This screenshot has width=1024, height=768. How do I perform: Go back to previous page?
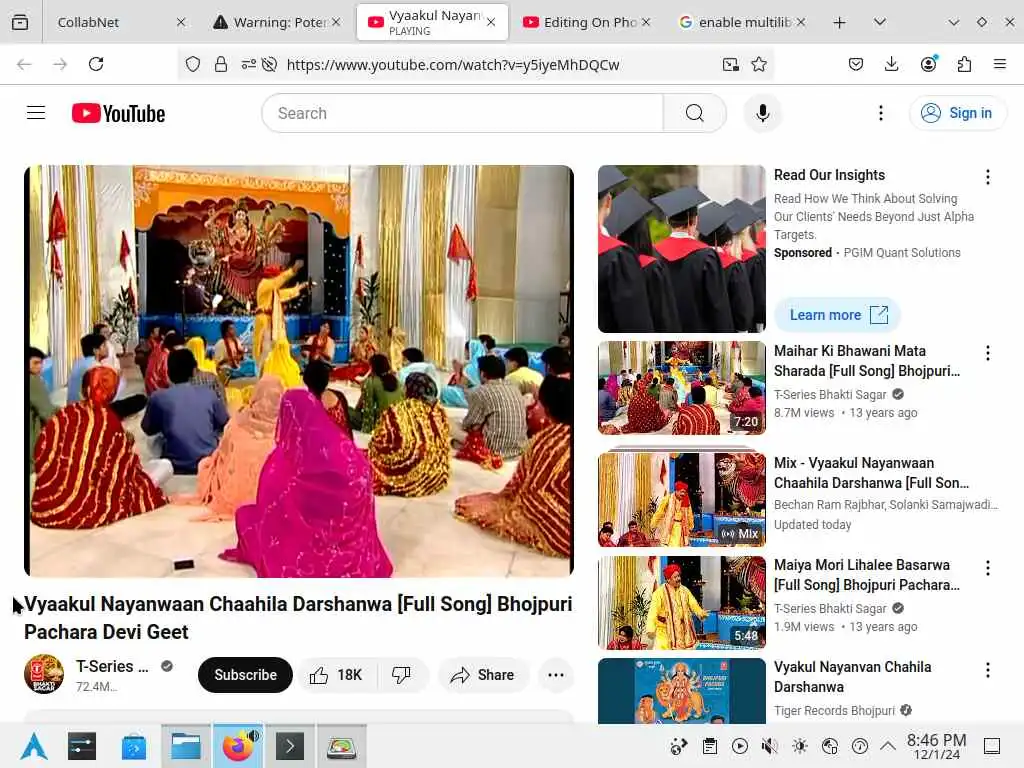(x=24, y=64)
